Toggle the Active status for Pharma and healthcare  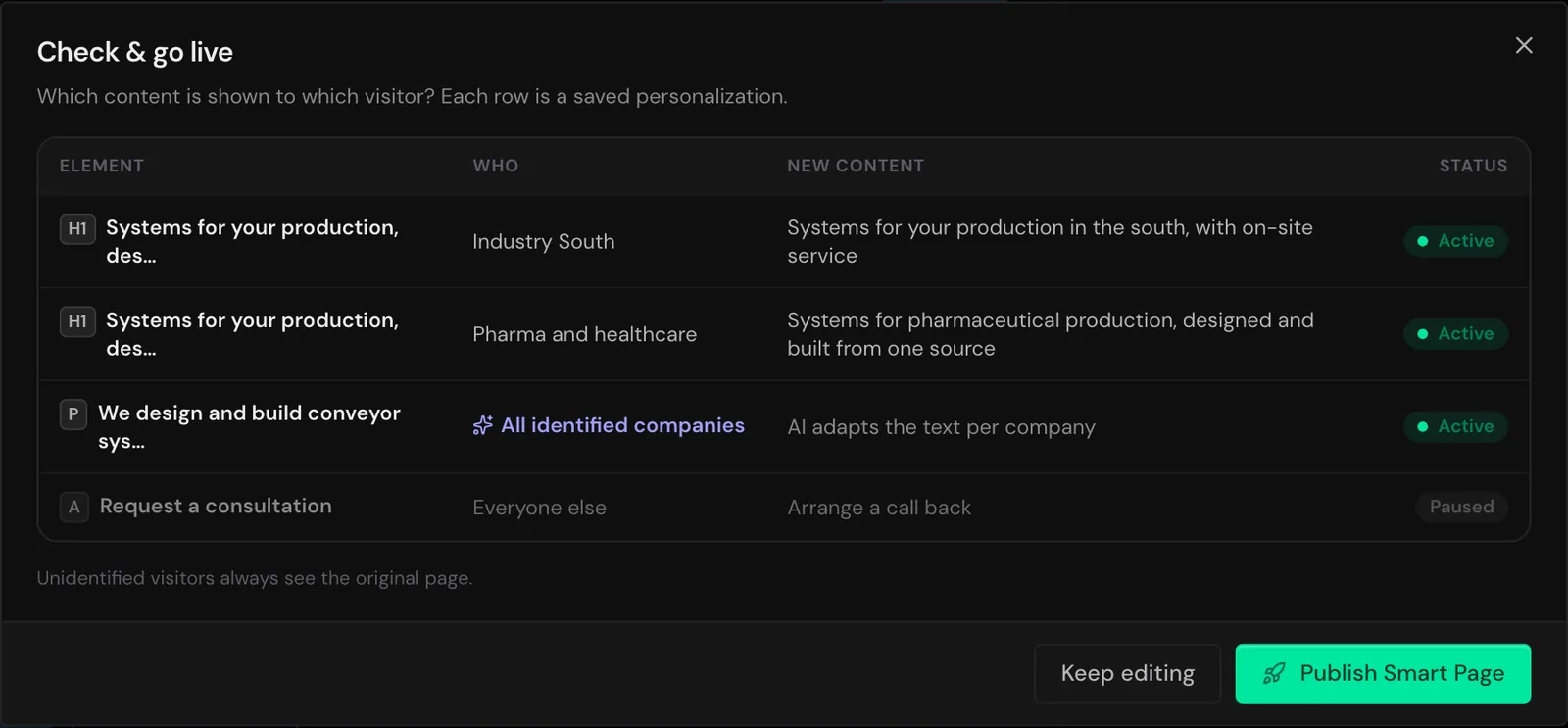click(x=1455, y=334)
